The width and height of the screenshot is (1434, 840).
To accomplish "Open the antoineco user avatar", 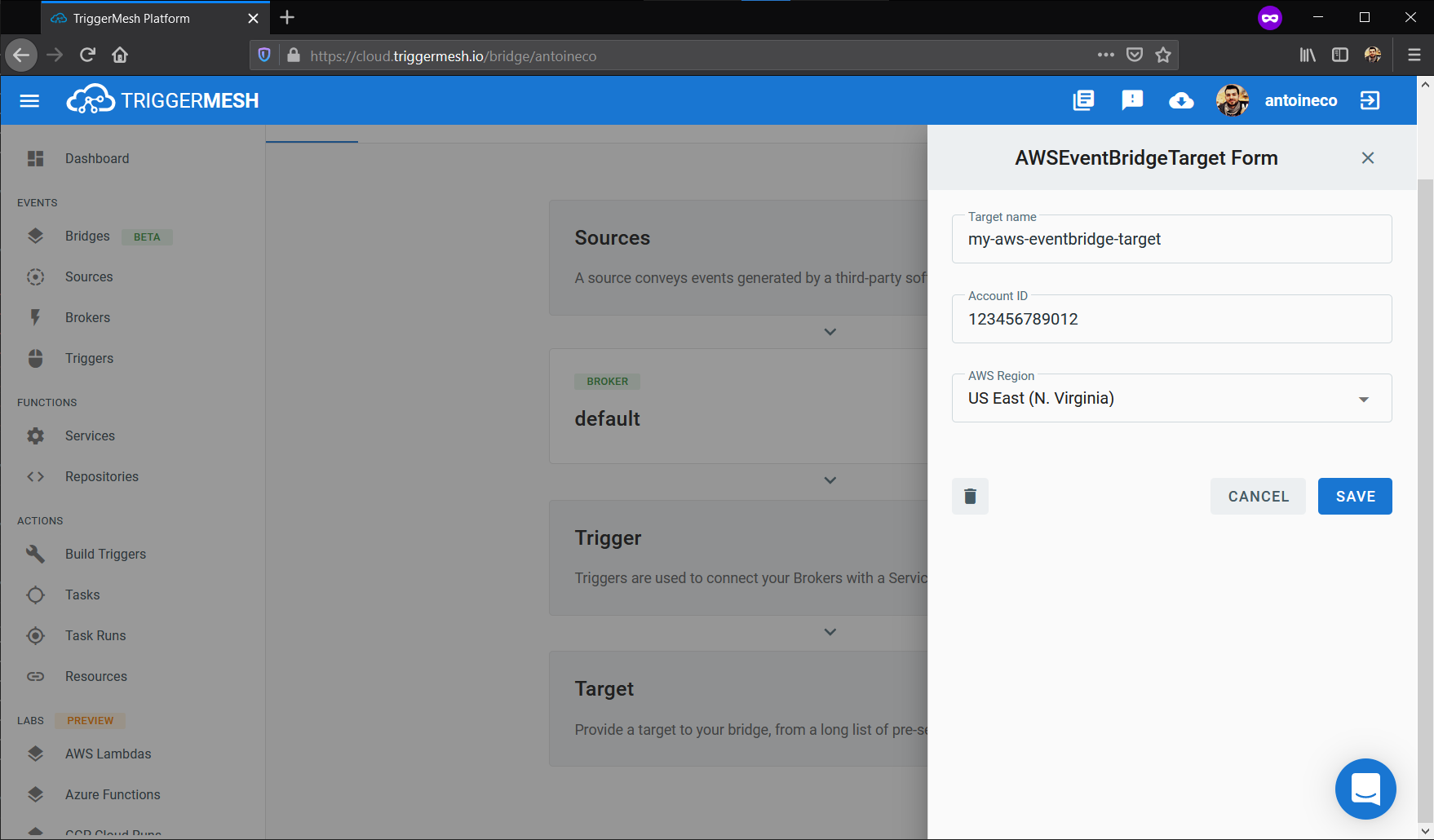I will (1233, 100).
